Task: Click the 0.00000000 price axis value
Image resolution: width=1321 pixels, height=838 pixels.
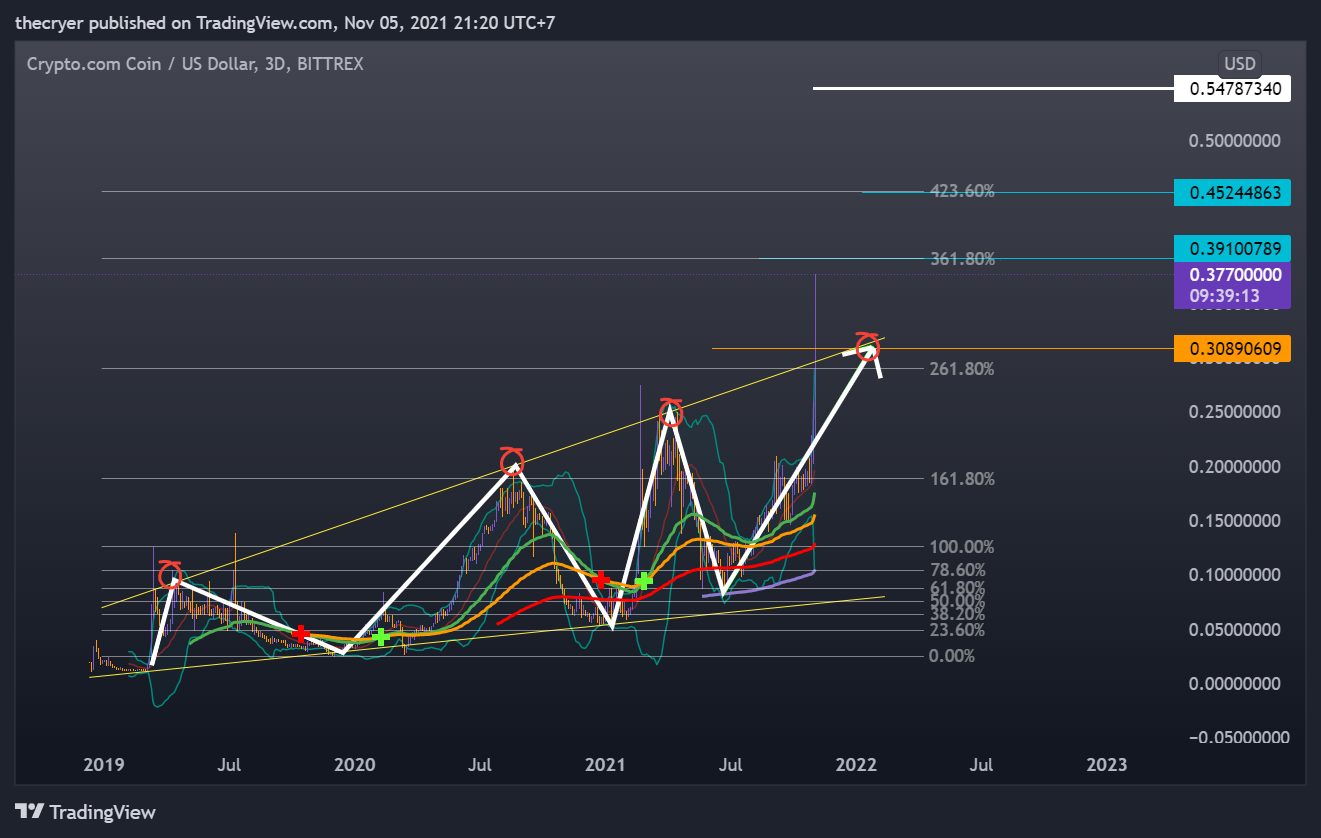Action: 1234,684
